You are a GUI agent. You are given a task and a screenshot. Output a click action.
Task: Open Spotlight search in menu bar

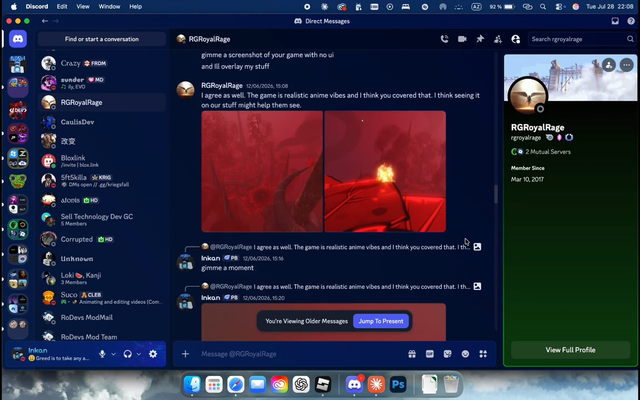(543, 7)
